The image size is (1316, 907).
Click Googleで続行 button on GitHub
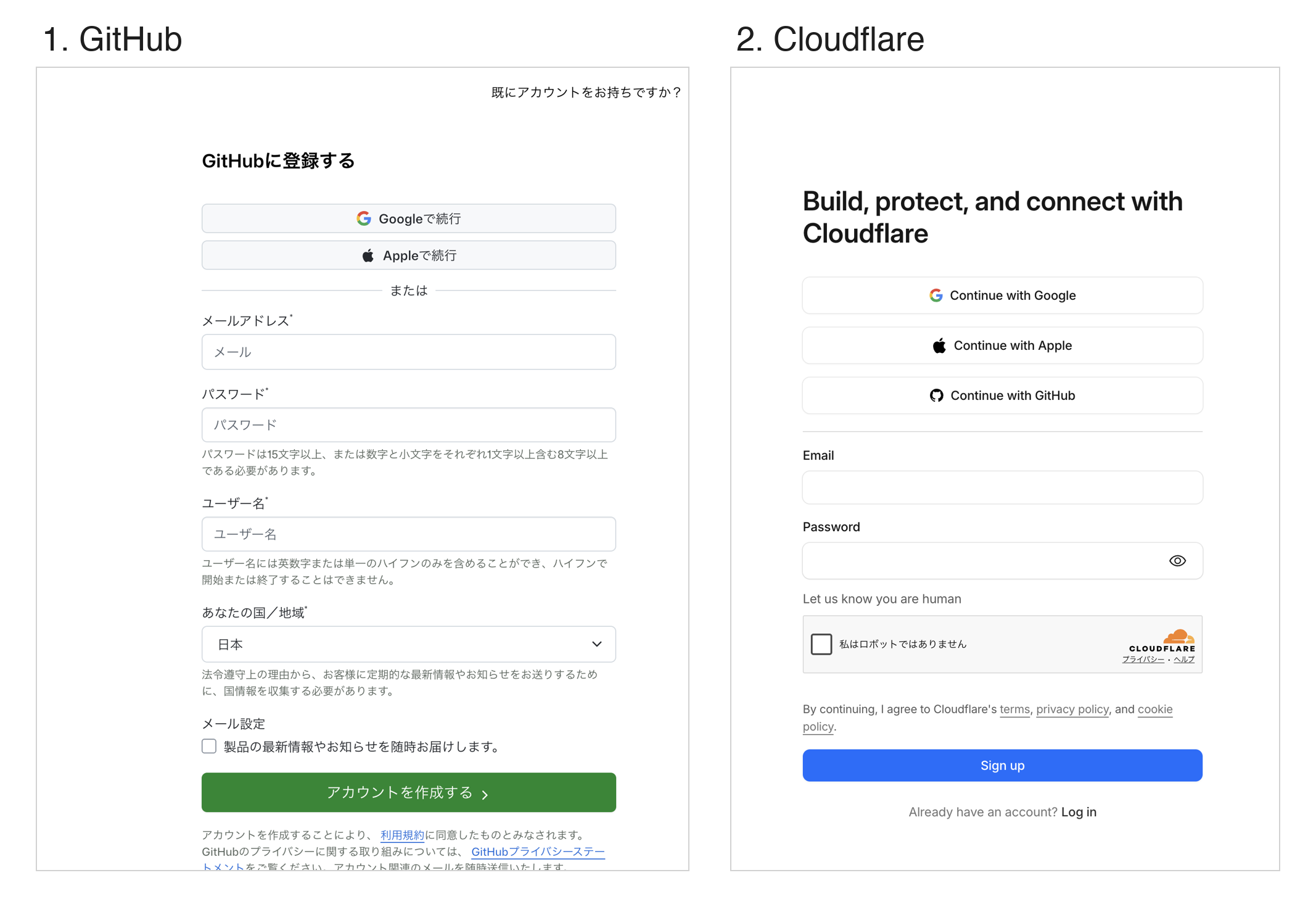click(x=409, y=218)
